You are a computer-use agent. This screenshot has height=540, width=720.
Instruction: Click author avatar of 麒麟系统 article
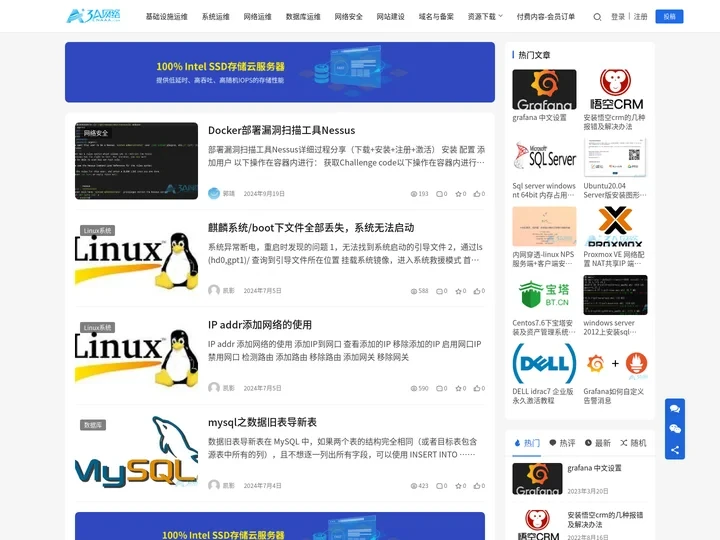click(x=214, y=291)
